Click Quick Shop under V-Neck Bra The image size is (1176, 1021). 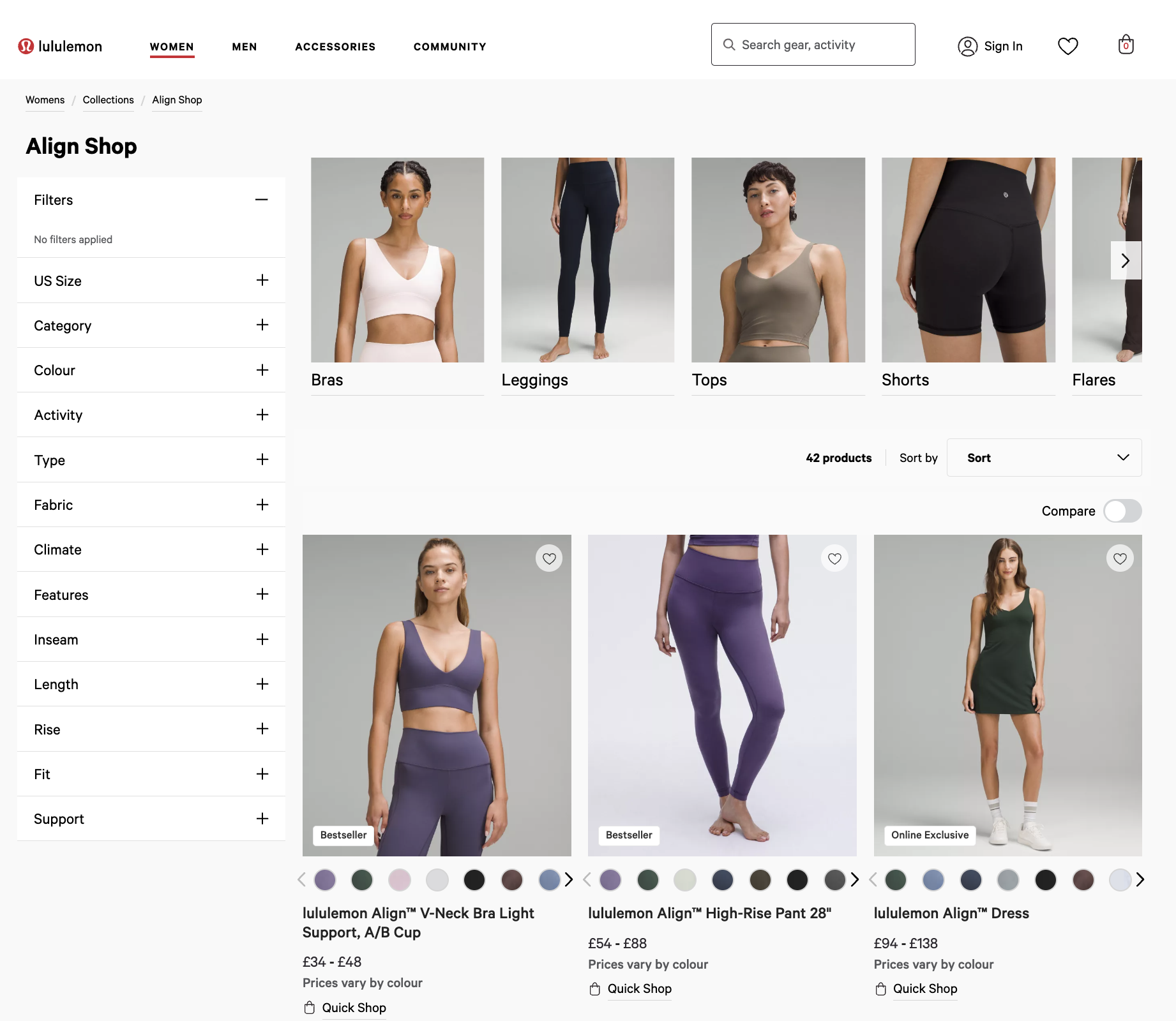coord(354,1008)
